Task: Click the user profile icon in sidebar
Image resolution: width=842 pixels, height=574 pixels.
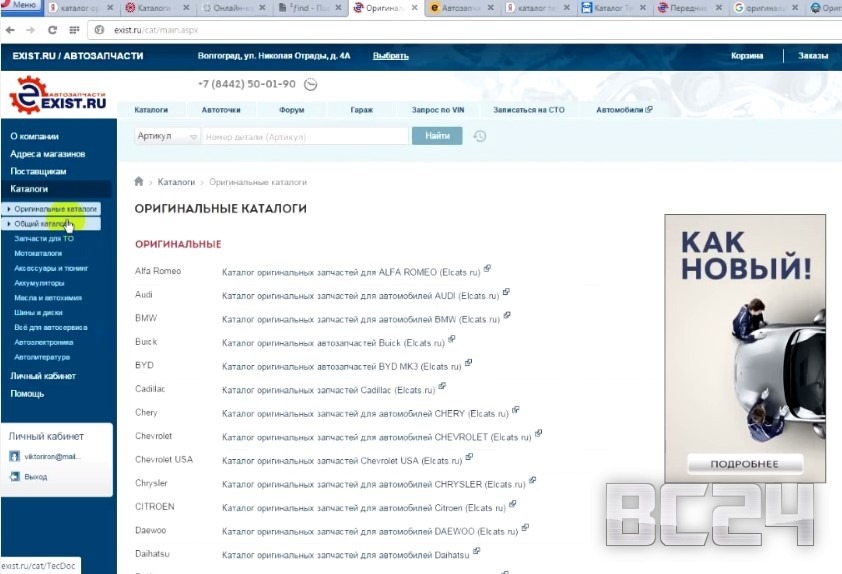Action: coord(14,457)
